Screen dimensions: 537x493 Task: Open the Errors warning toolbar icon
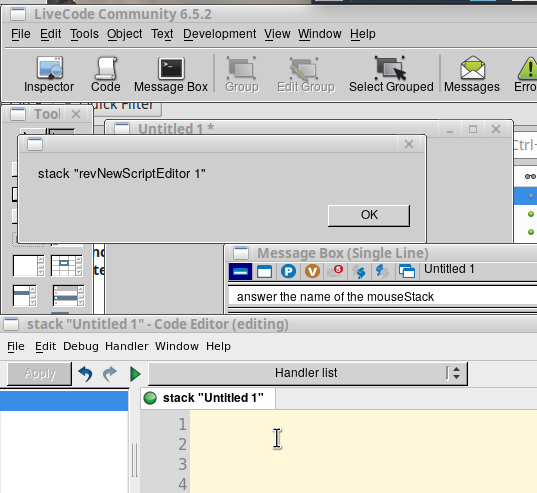[x=526, y=75]
